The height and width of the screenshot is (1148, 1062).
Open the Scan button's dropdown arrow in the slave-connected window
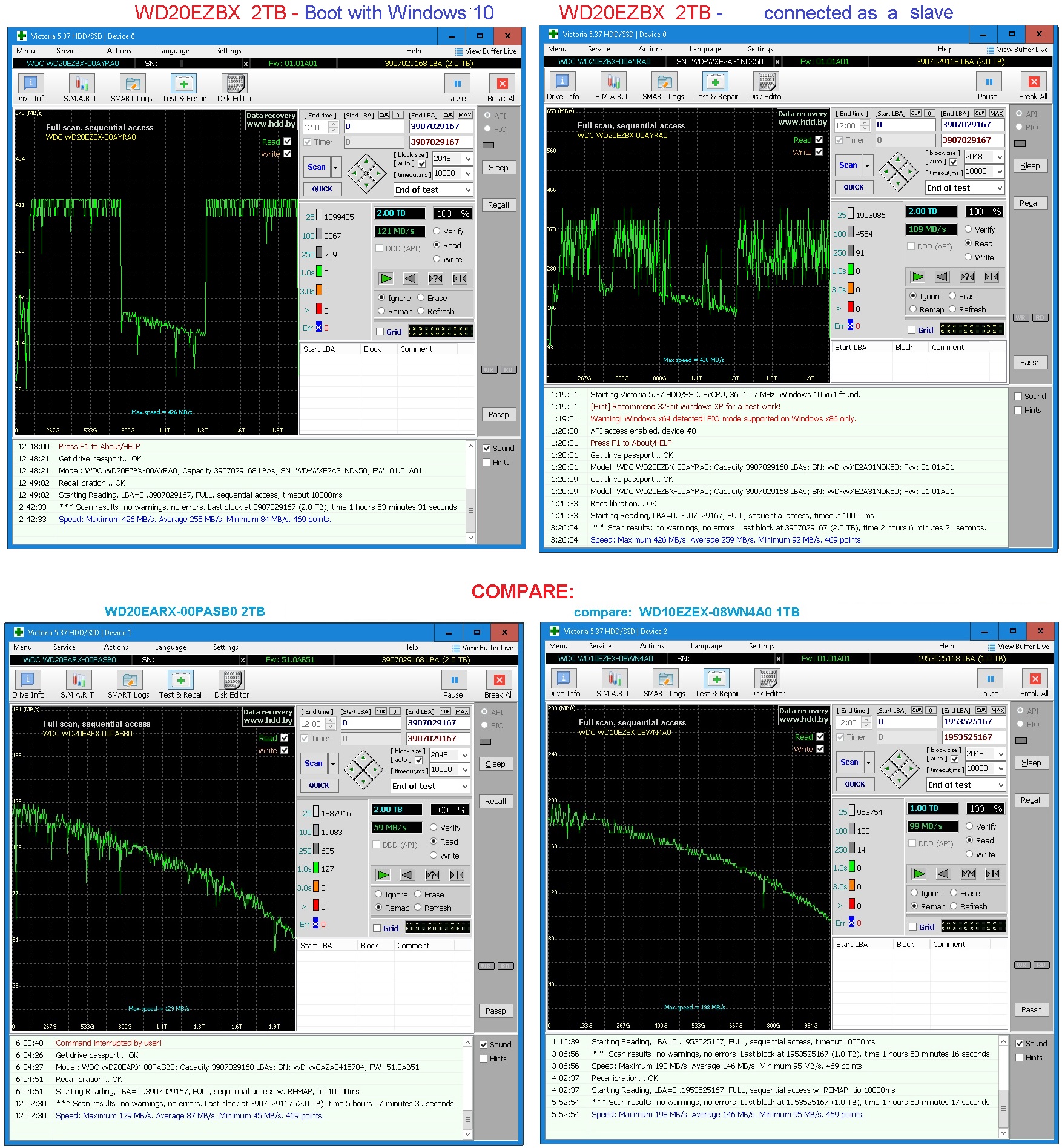[x=868, y=165]
